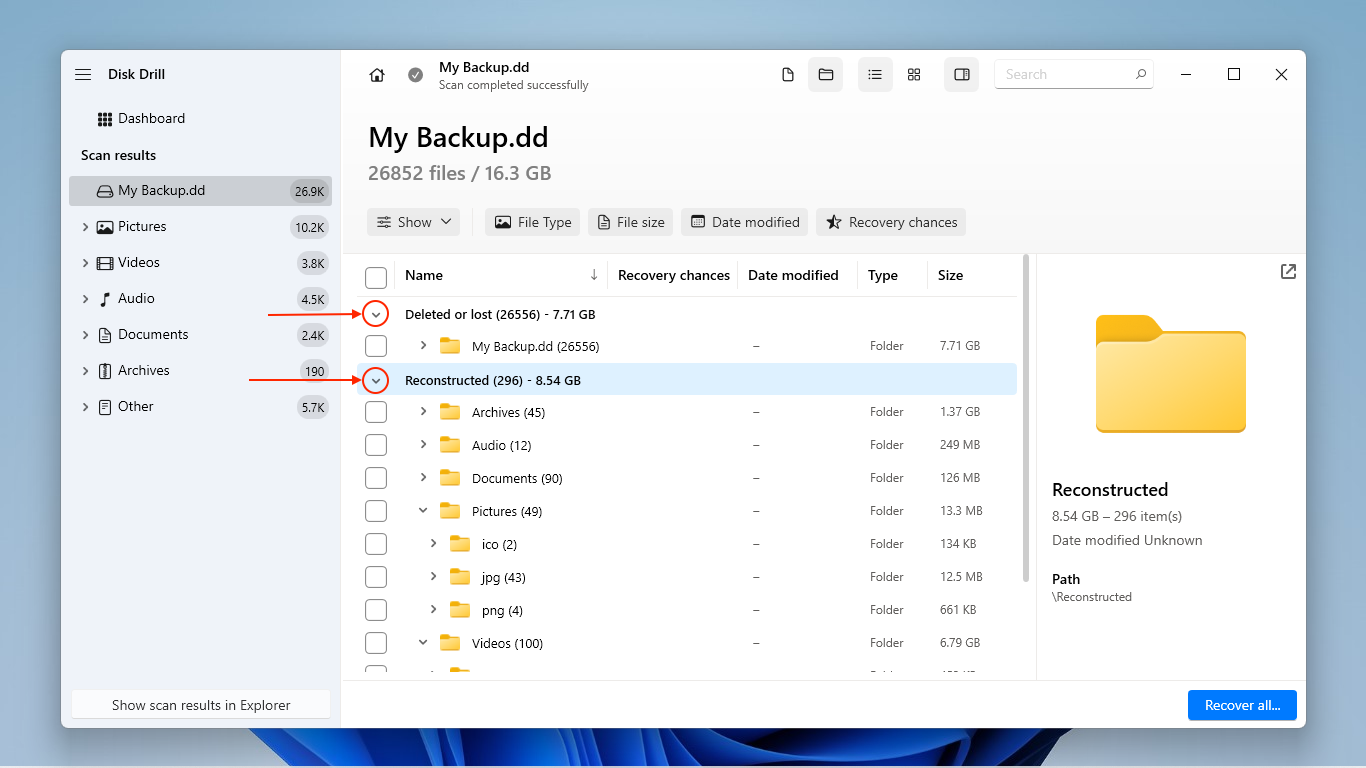Expand the Pictures category in the sidebar
The image size is (1366, 768).
pyautogui.click(x=85, y=226)
